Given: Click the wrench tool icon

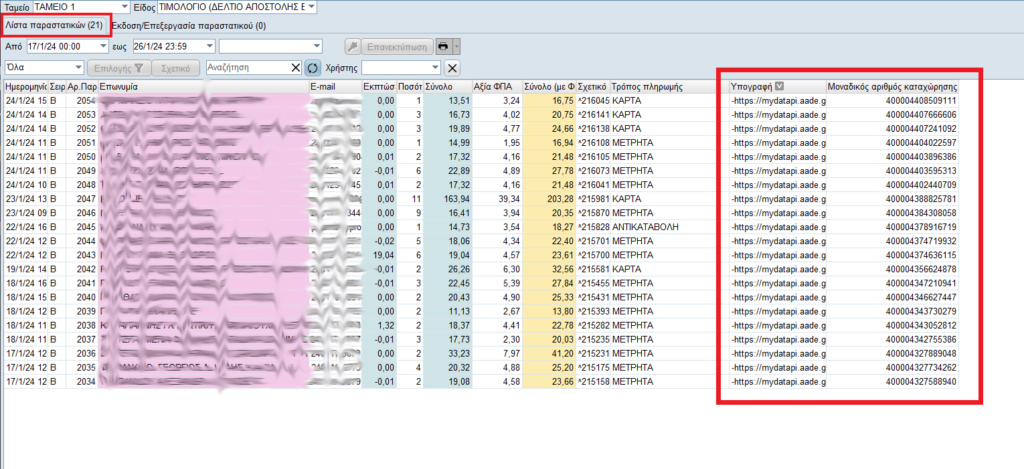Looking at the screenshot, I should (353, 46).
